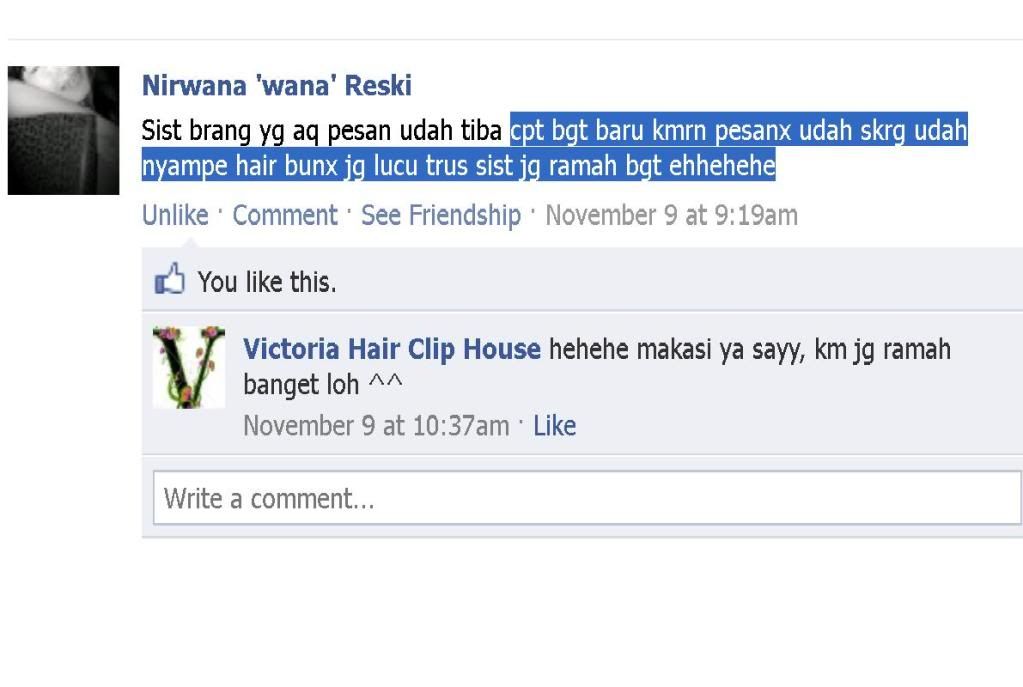Focus the "Write a comment..." field

[x=587, y=498]
